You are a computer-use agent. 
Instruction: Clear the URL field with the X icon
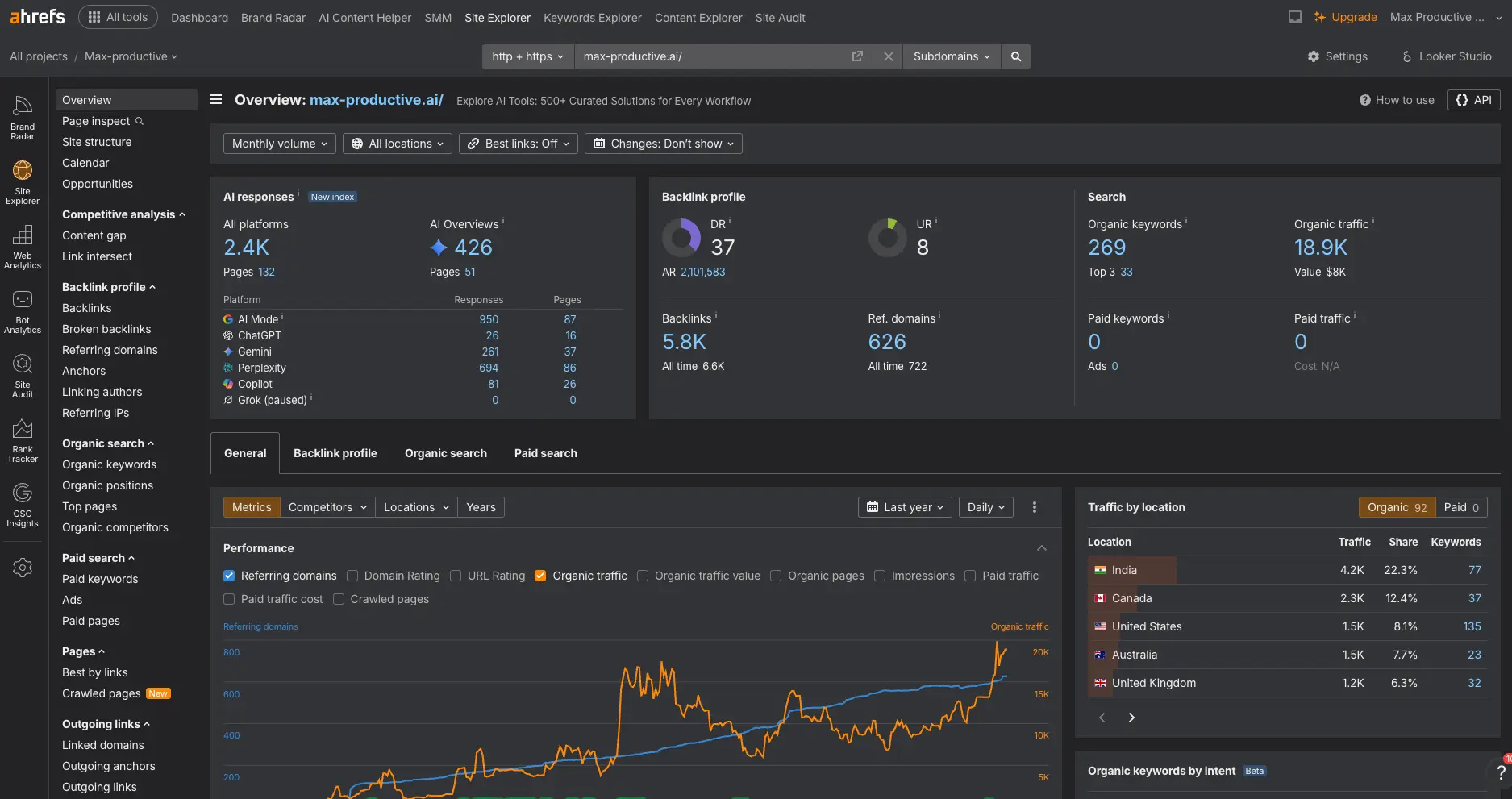click(888, 56)
